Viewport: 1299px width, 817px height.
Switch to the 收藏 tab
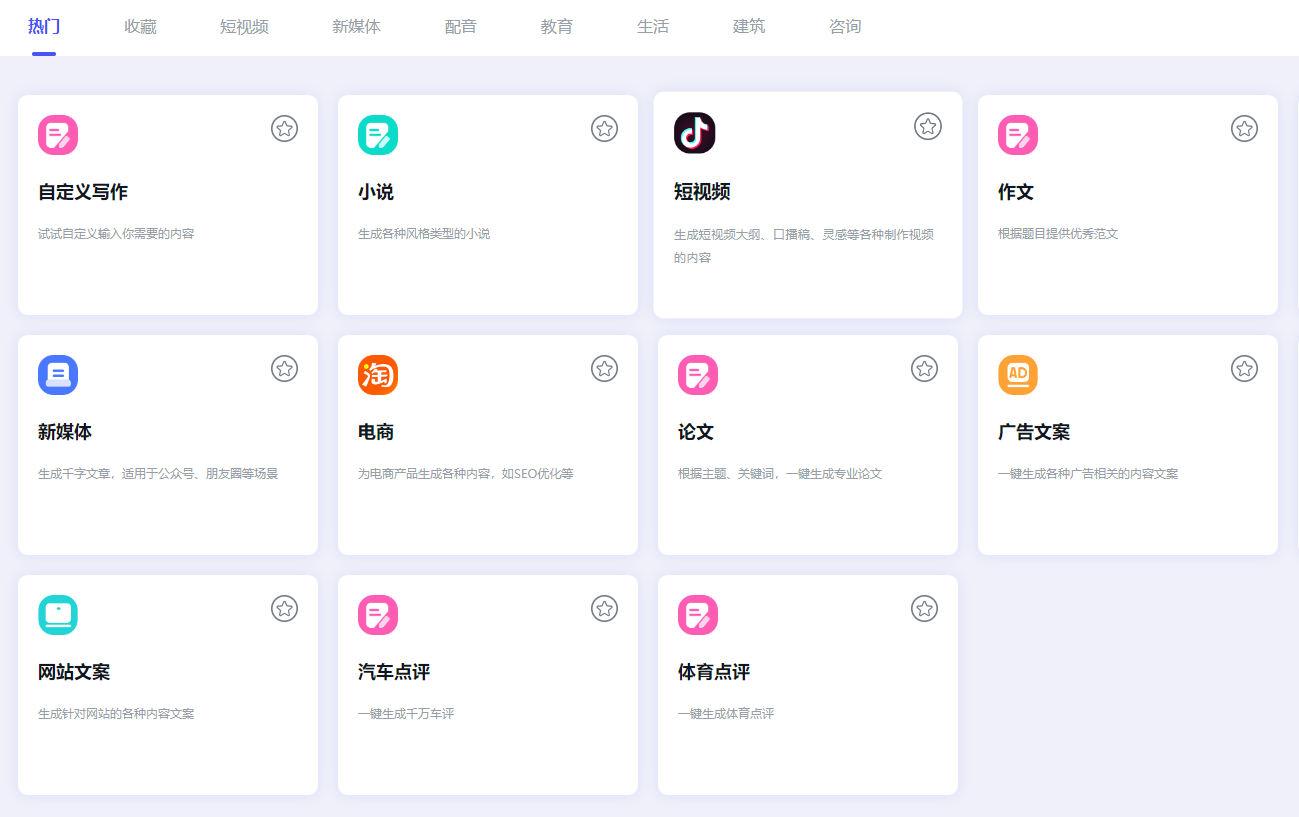(x=140, y=27)
